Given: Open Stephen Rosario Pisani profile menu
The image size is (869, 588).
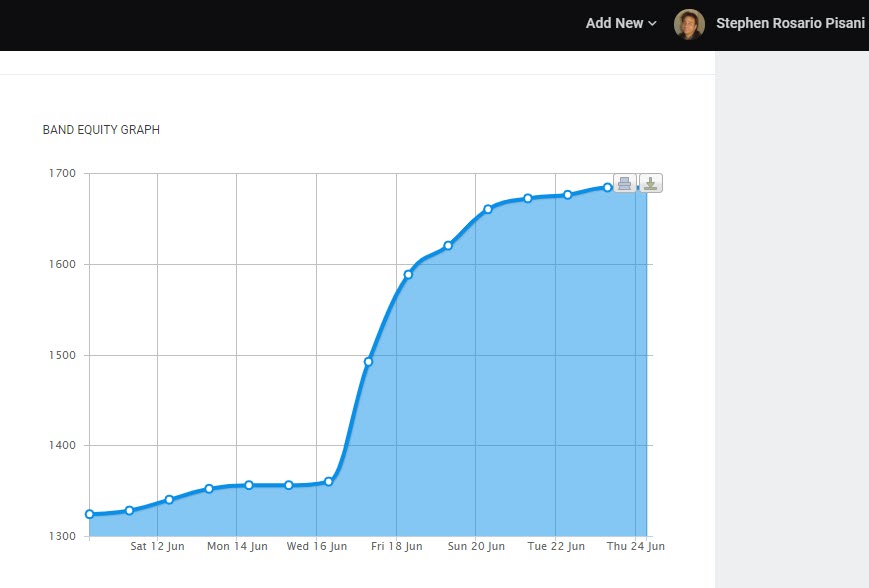Looking at the screenshot, I should pos(790,24).
